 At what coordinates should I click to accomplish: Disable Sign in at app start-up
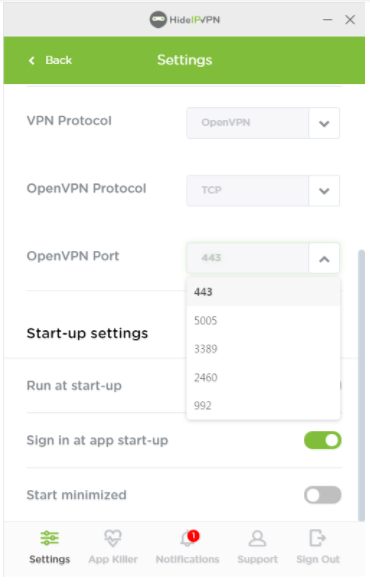323,440
